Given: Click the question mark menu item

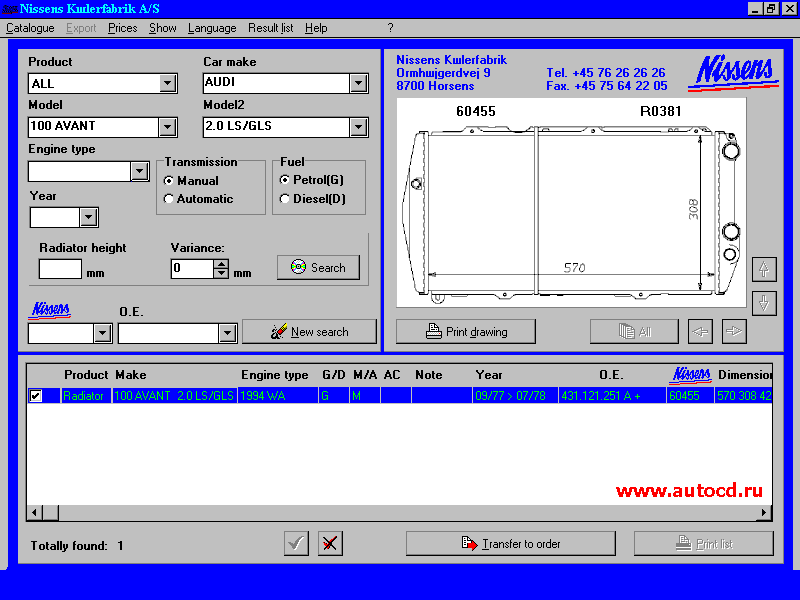Looking at the screenshot, I should pyautogui.click(x=390, y=28).
